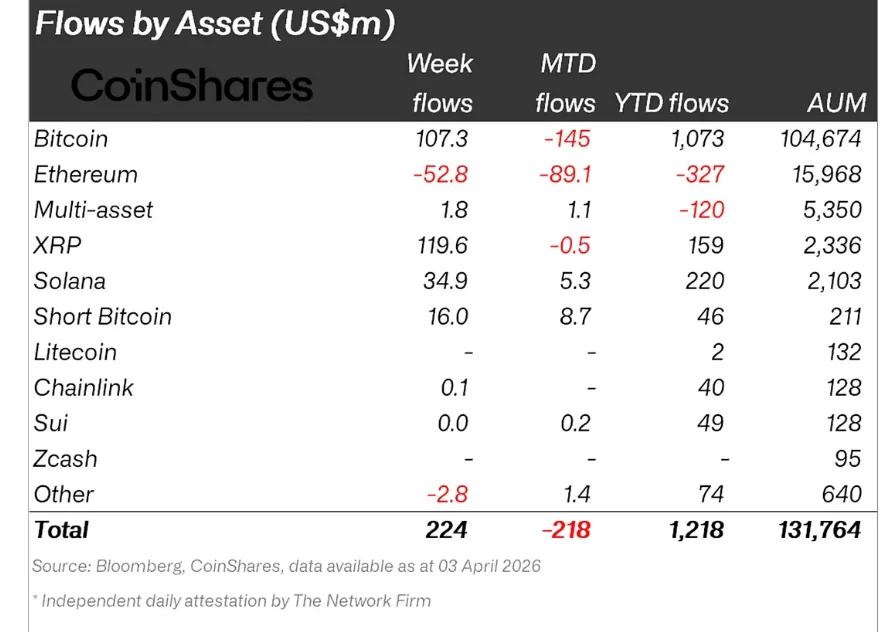This screenshot has width=883, height=632.
Task: Select the Solana row label
Action: pos(70,281)
